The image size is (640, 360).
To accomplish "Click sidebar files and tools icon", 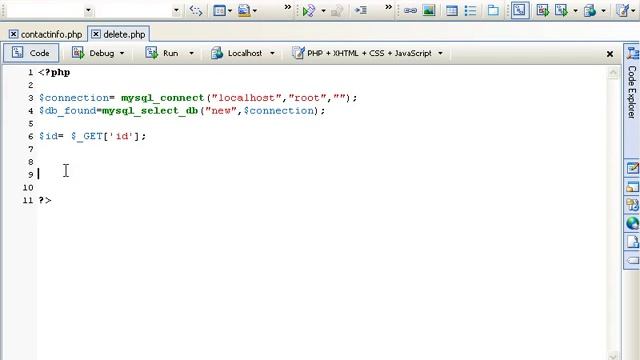I will 633,205.
